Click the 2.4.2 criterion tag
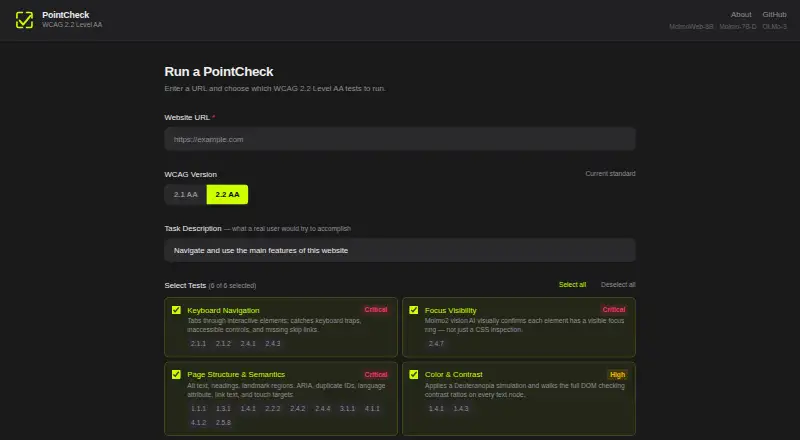 pyautogui.click(x=298, y=408)
